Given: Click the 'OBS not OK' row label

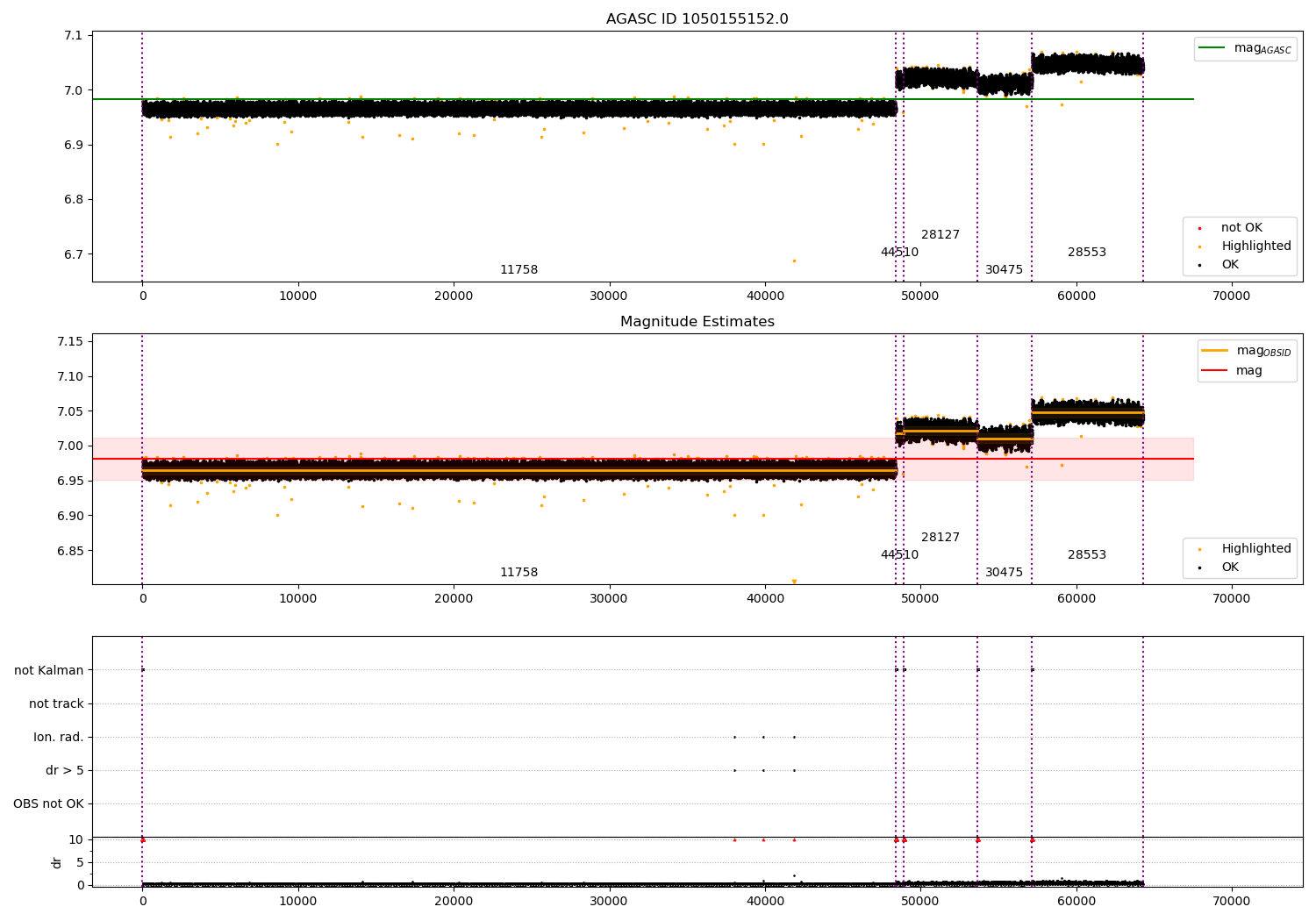Looking at the screenshot, I should pos(49,803).
